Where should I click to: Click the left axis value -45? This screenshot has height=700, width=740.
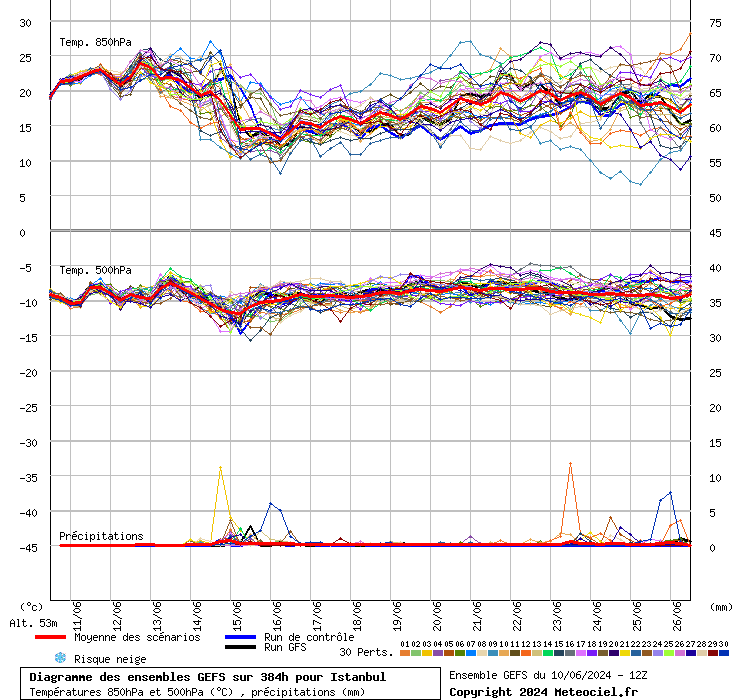coord(28,548)
